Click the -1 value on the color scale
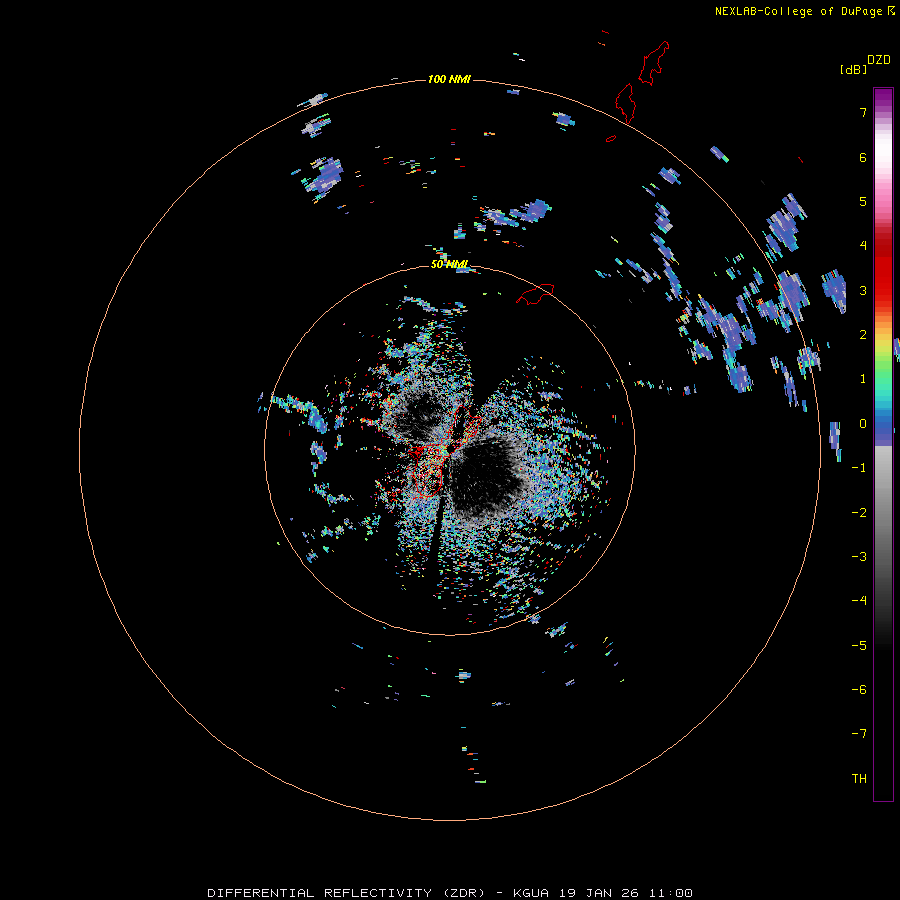This screenshot has height=900, width=900. [859, 468]
